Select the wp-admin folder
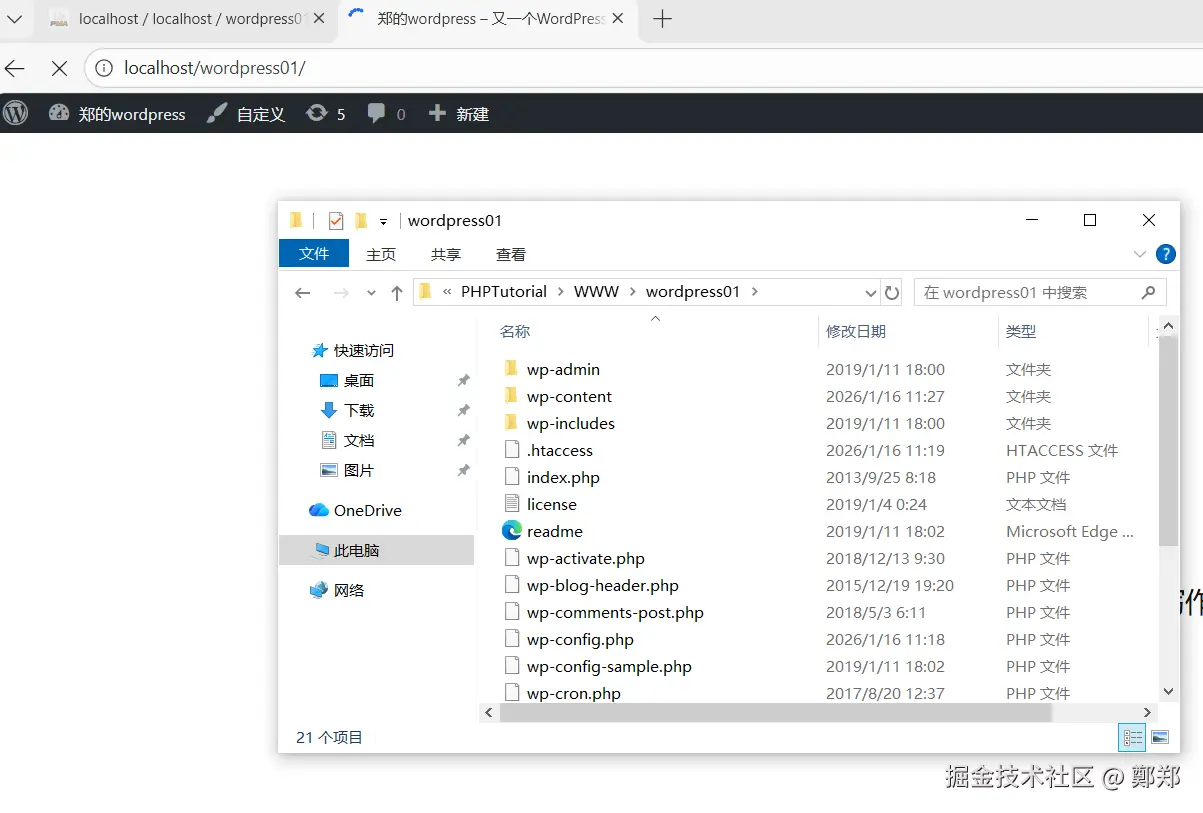1203x813 pixels. click(x=563, y=369)
